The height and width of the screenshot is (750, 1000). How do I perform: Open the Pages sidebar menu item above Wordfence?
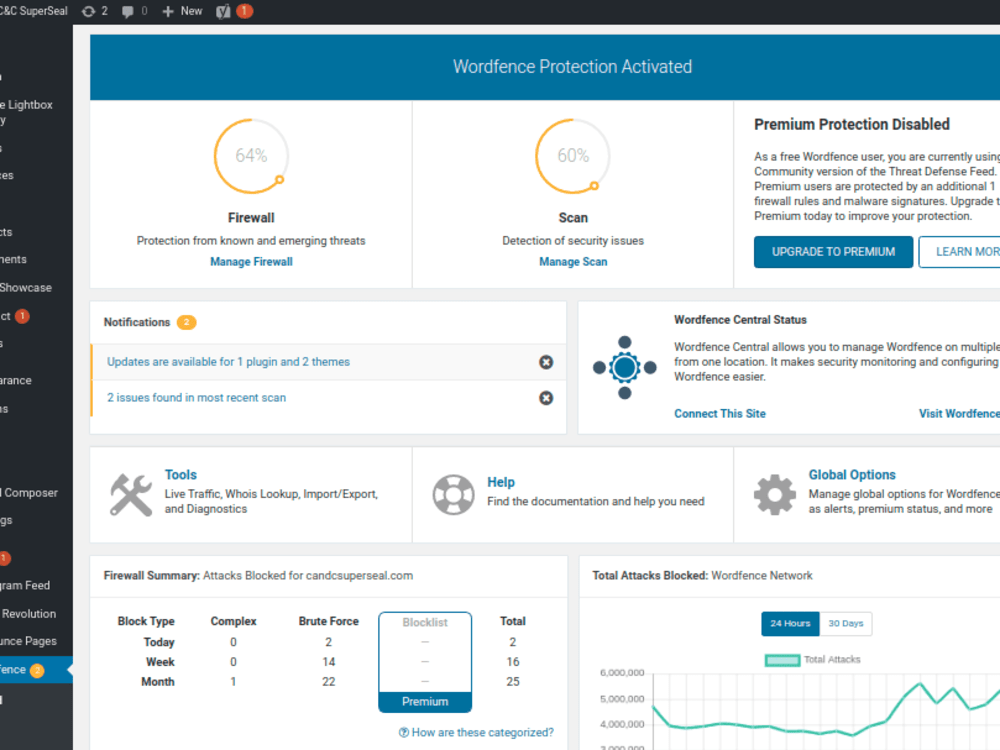click(x=28, y=641)
